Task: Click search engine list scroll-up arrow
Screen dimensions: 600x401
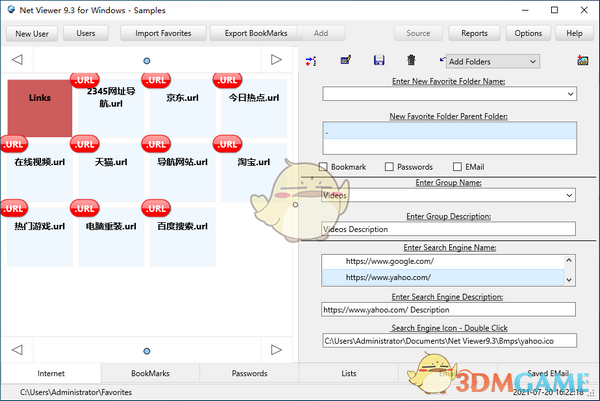Action: [569, 261]
